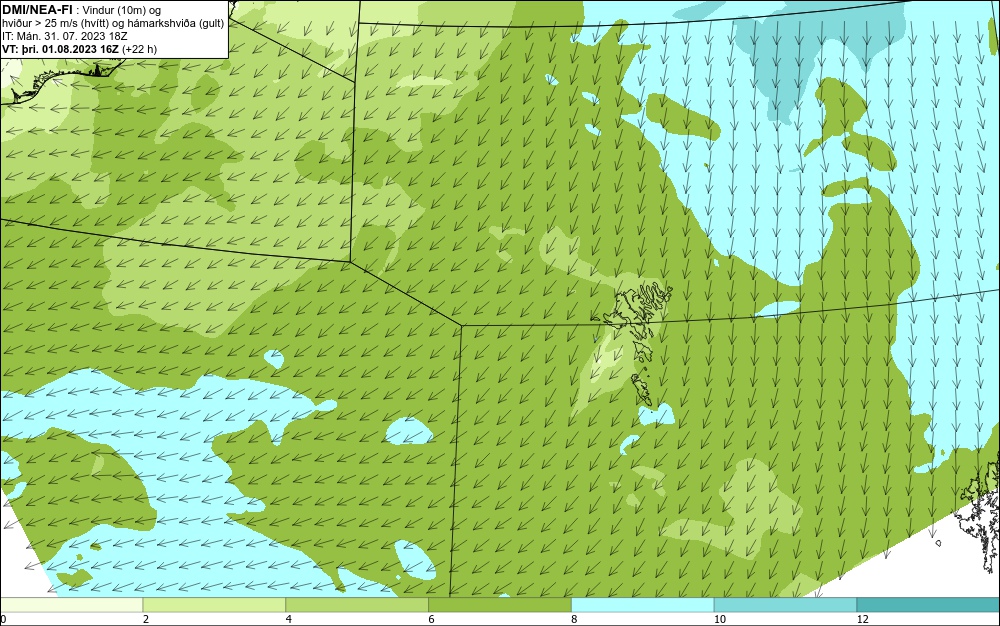Select the 6–8 m/s dark green swatch
Image resolution: width=1000 pixels, height=626 pixels.
pos(500,605)
